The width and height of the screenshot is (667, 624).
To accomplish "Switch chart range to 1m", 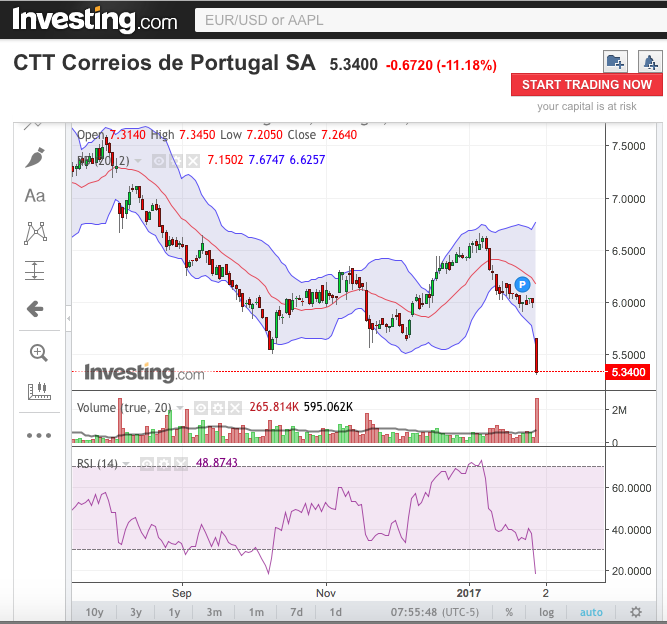I will [x=256, y=612].
